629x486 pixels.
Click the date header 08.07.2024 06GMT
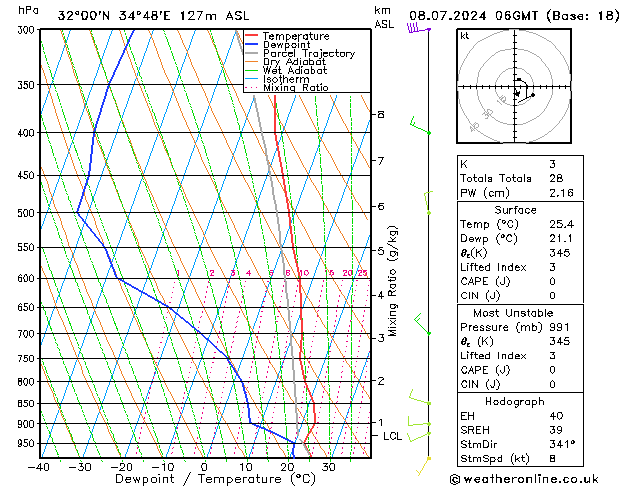coord(474,16)
